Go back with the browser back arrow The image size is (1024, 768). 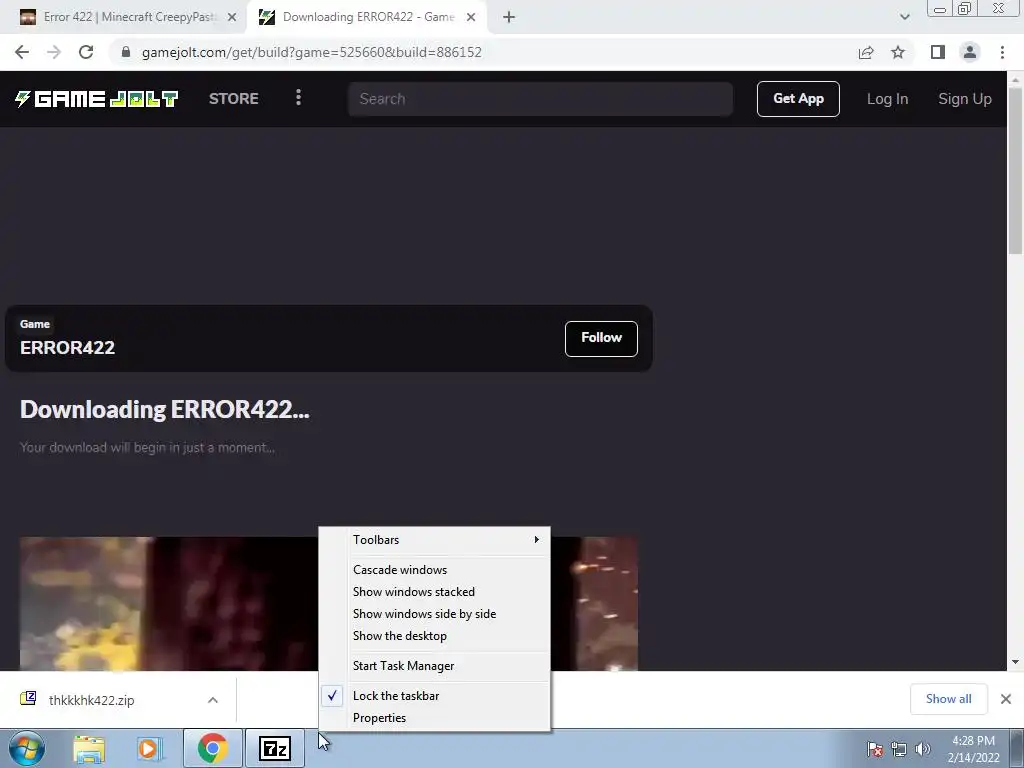(x=22, y=52)
